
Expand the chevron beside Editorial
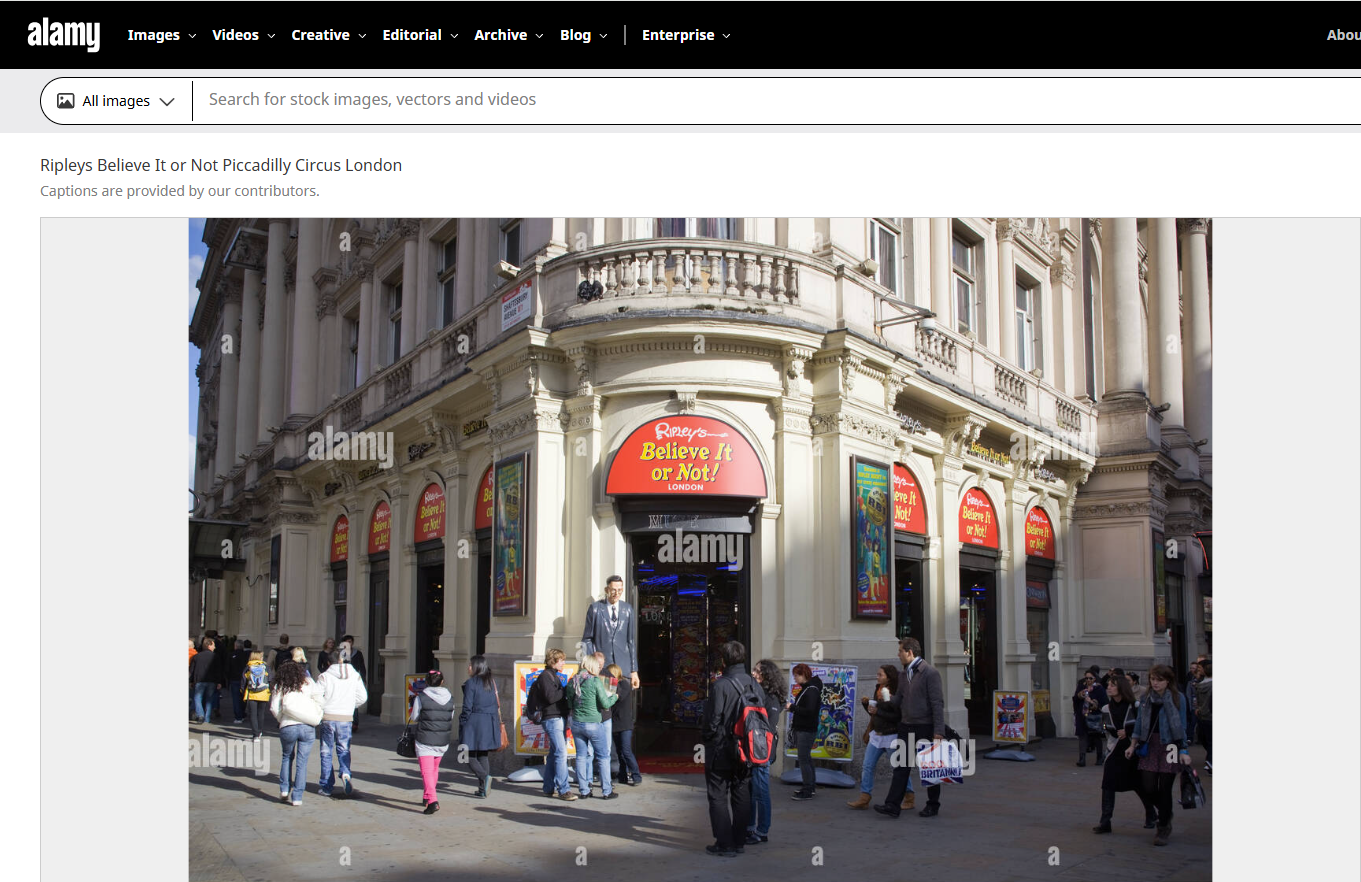click(x=454, y=36)
